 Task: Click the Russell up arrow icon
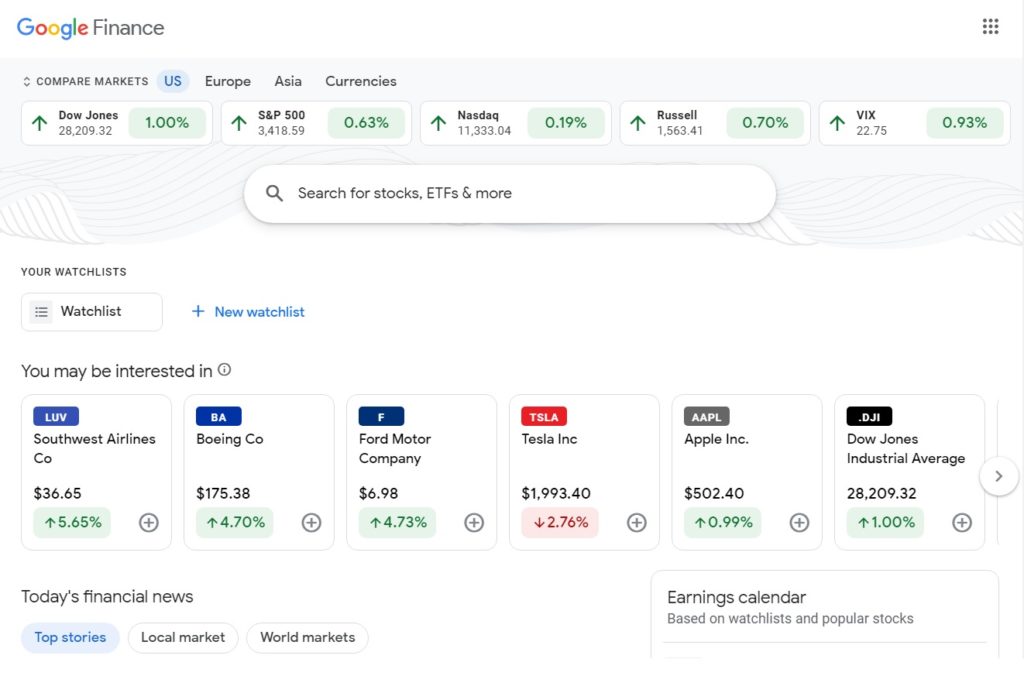point(638,123)
